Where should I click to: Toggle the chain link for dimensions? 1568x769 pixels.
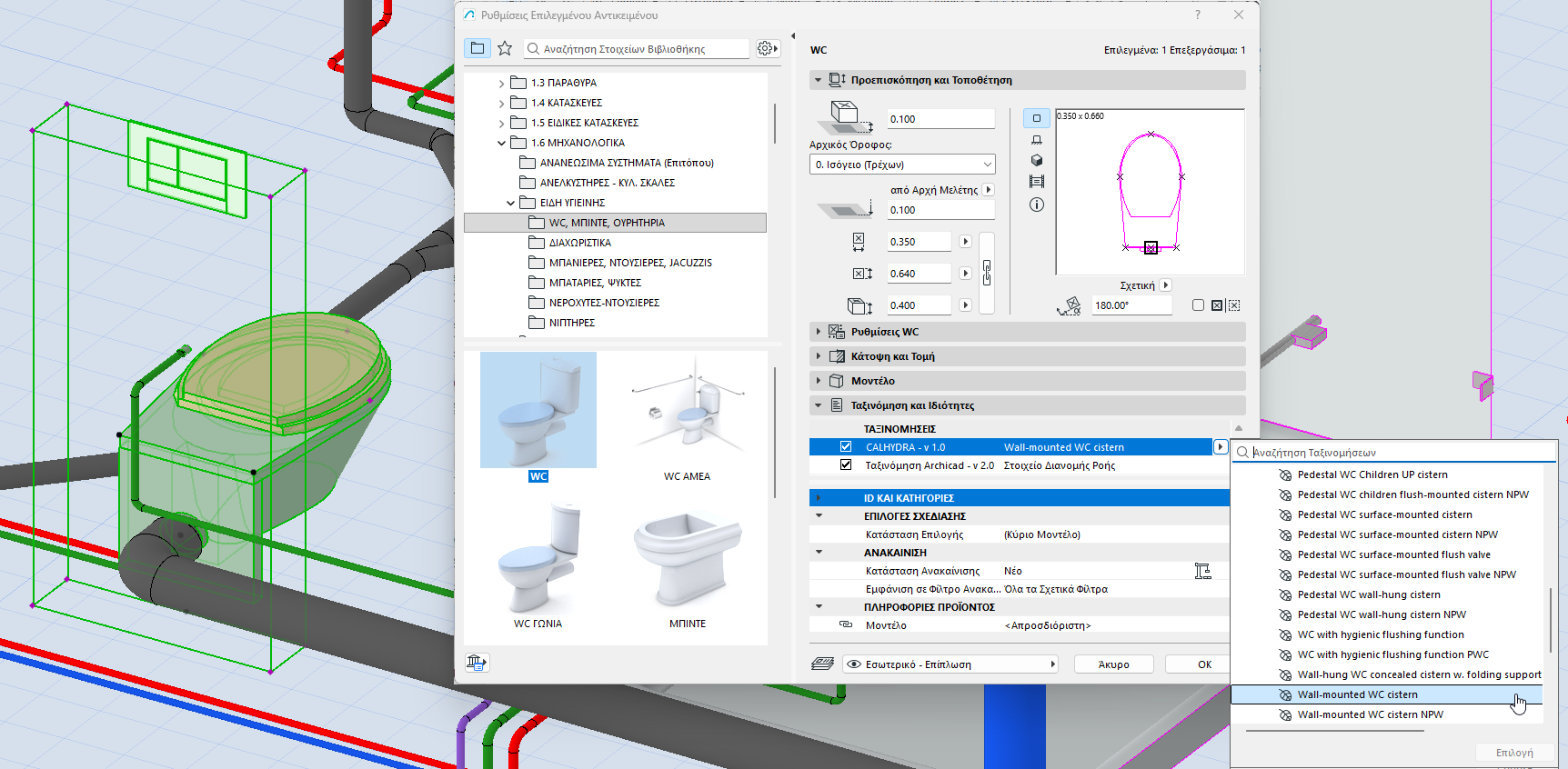tap(987, 272)
